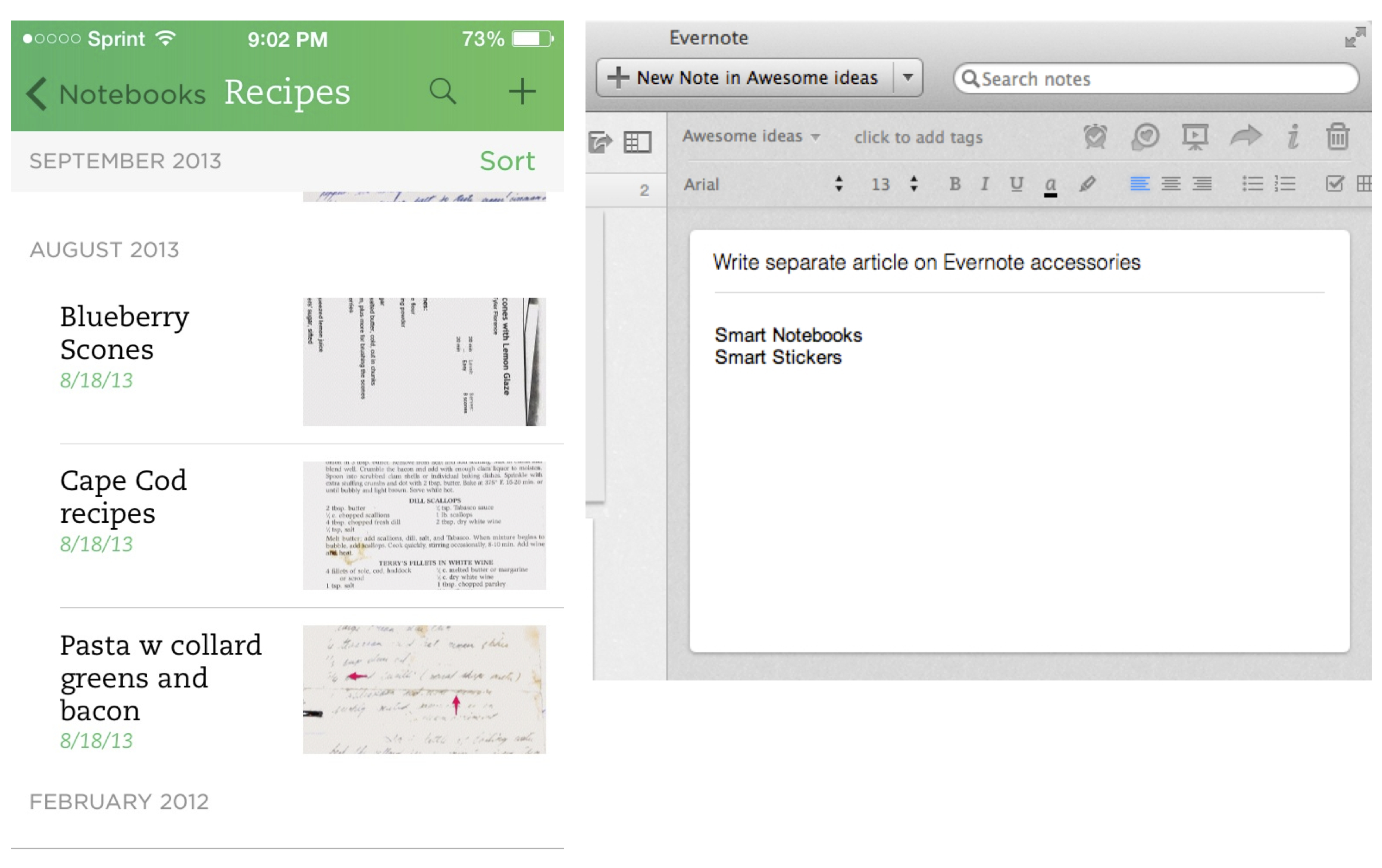Highlight text with the highlighter pen icon
Image resolution: width=1382 pixels, height=868 pixels.
(x=1088, y=184)
